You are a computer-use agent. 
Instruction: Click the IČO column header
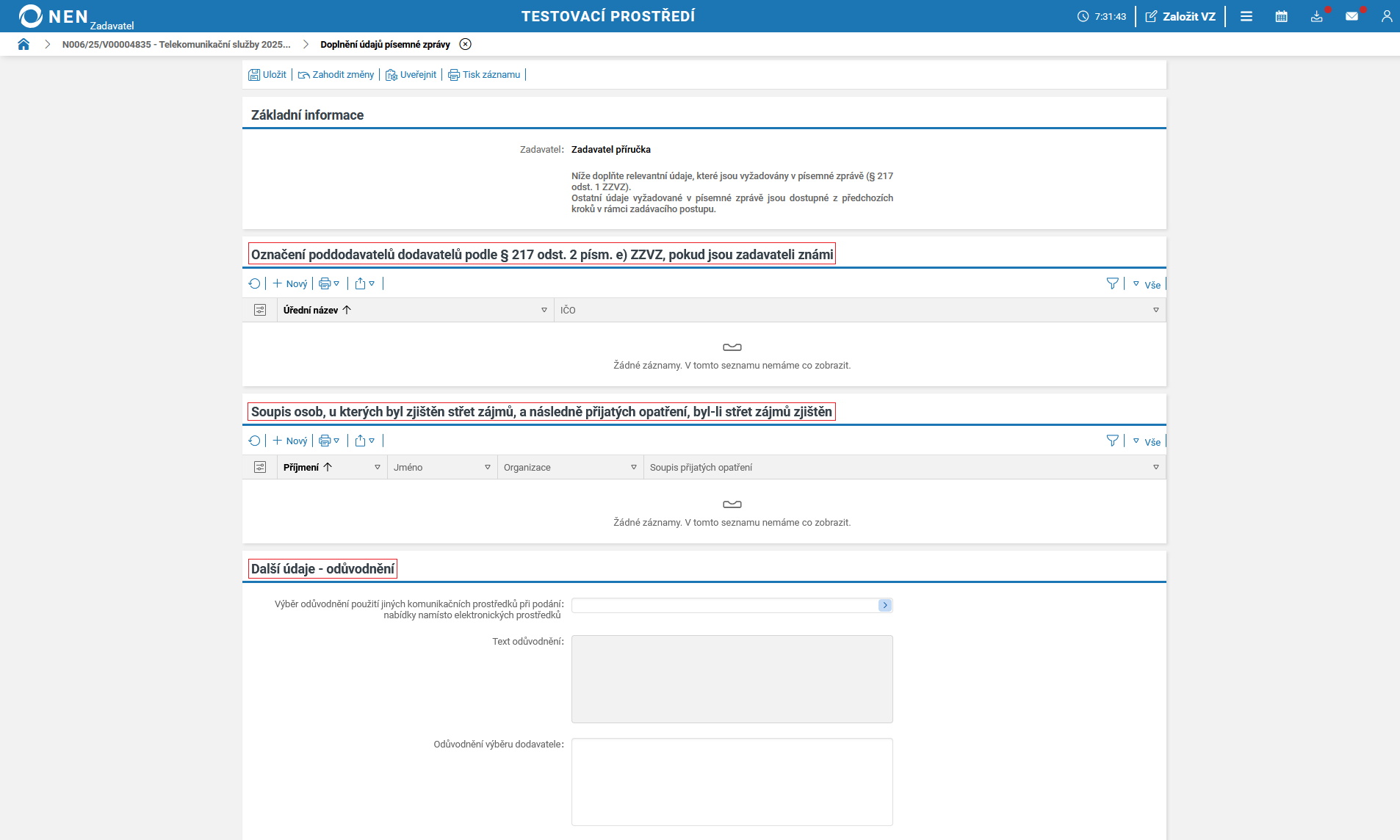[x=568, y=310]
